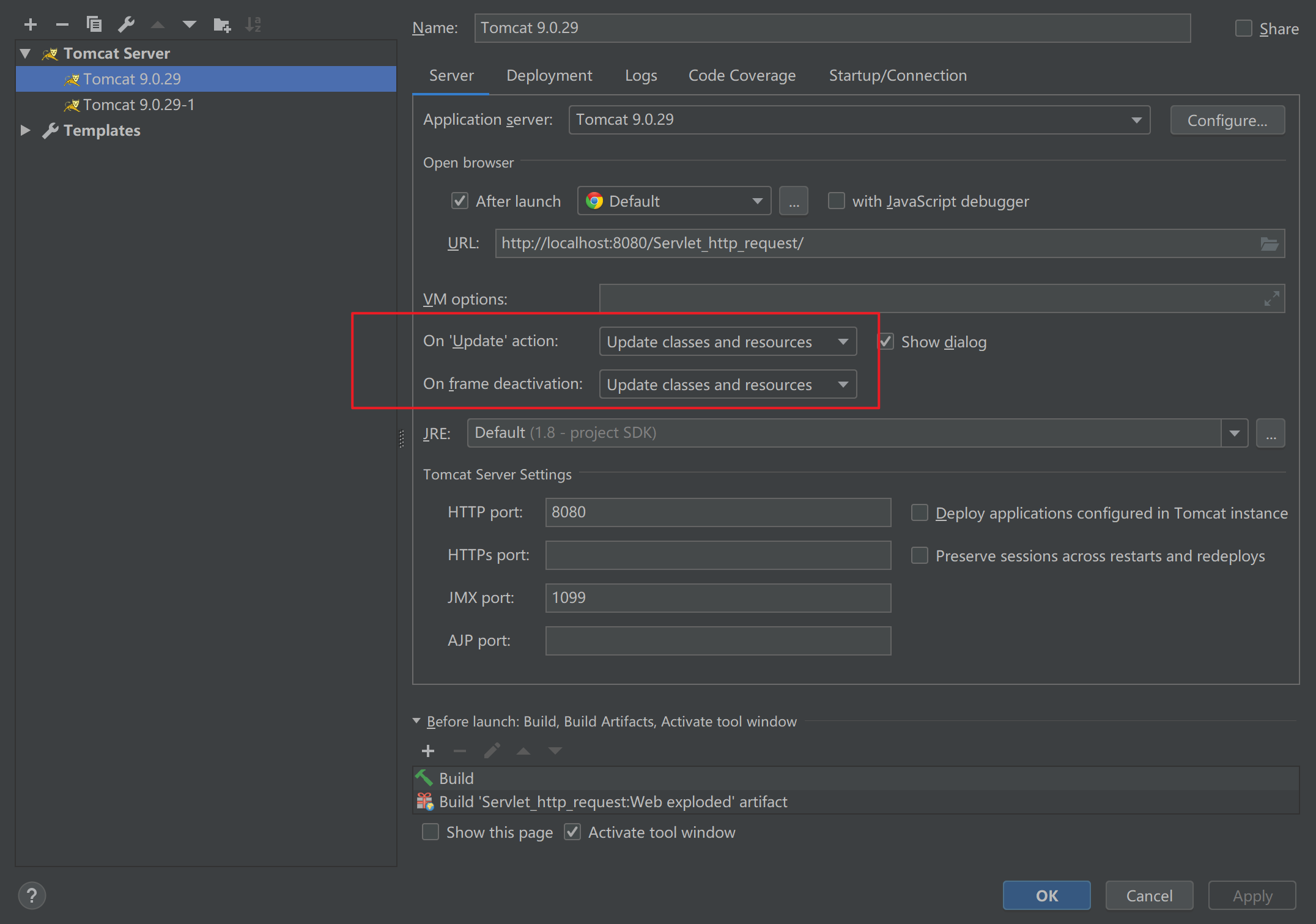Move configuration up in toolbar

click(x=158, y=24)
